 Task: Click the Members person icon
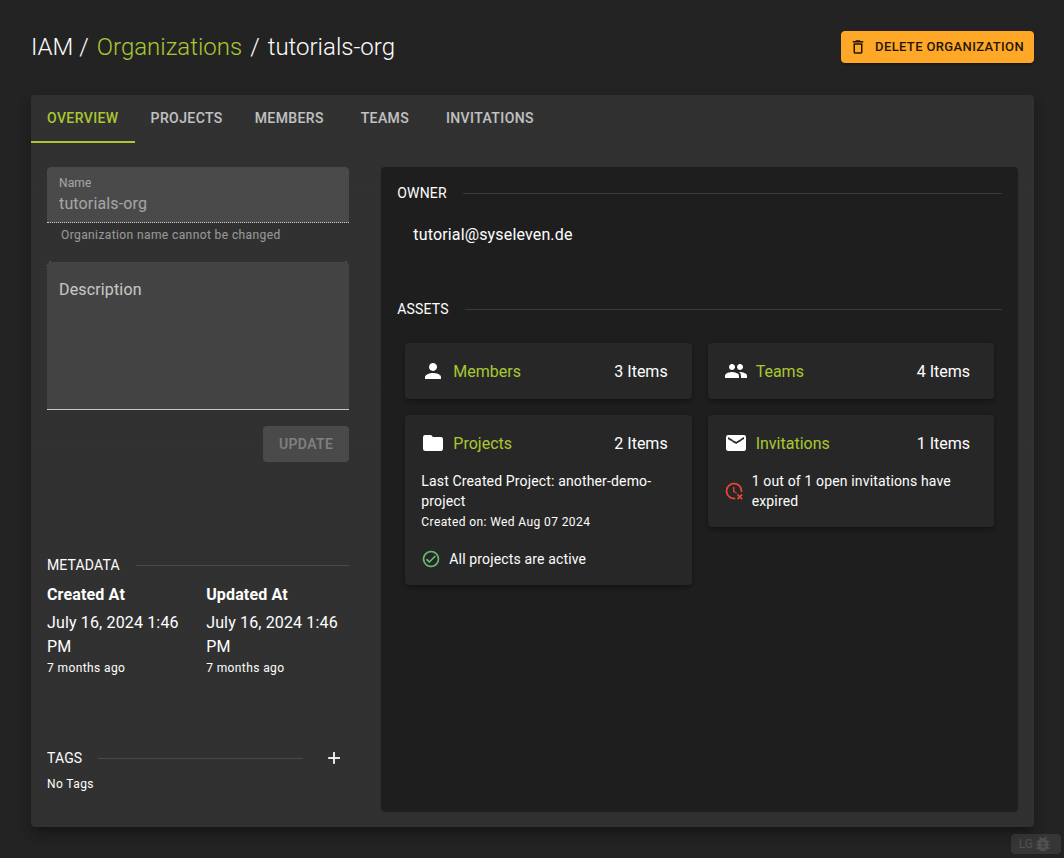click(432, 370)
